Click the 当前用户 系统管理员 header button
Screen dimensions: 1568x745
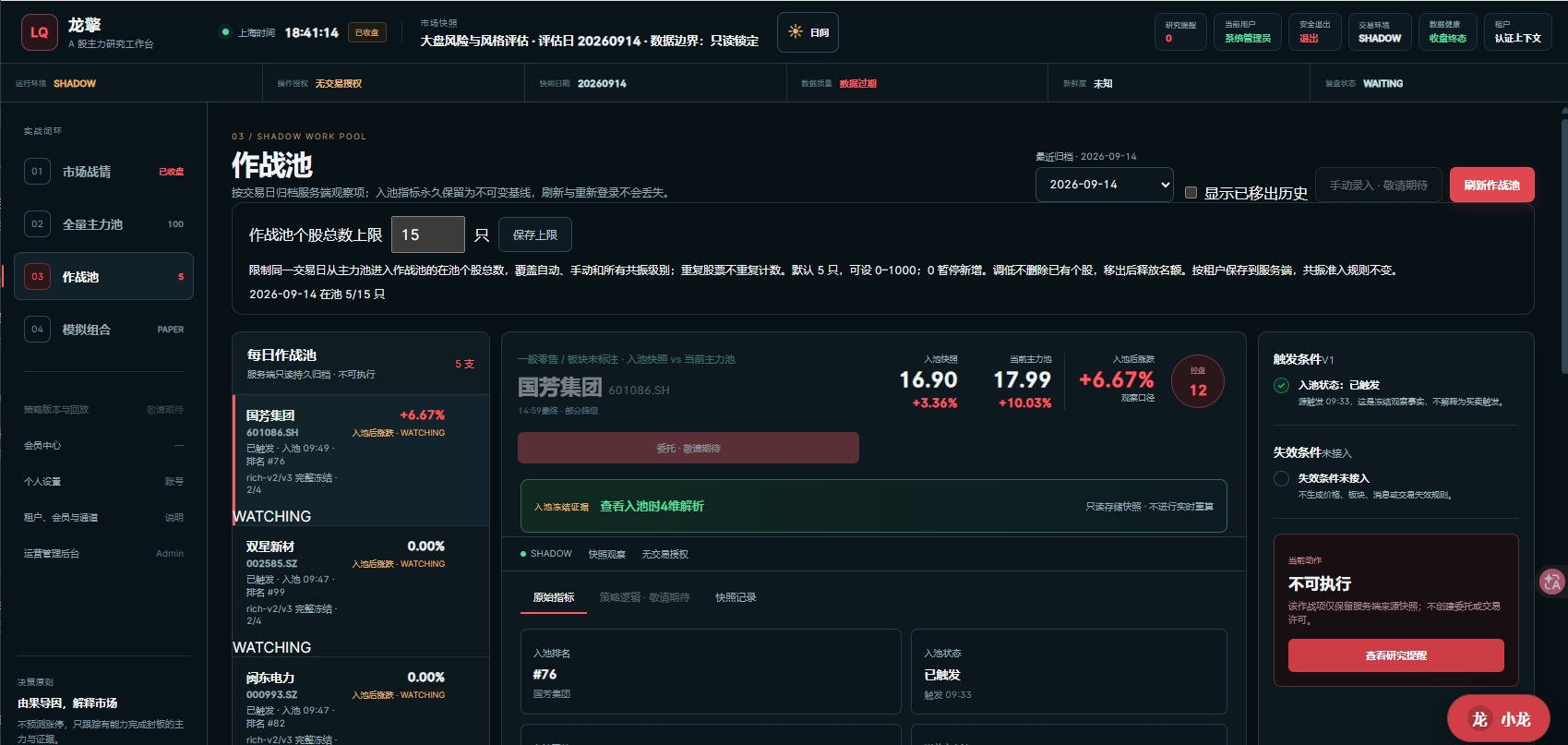[x=1248, y=32]
